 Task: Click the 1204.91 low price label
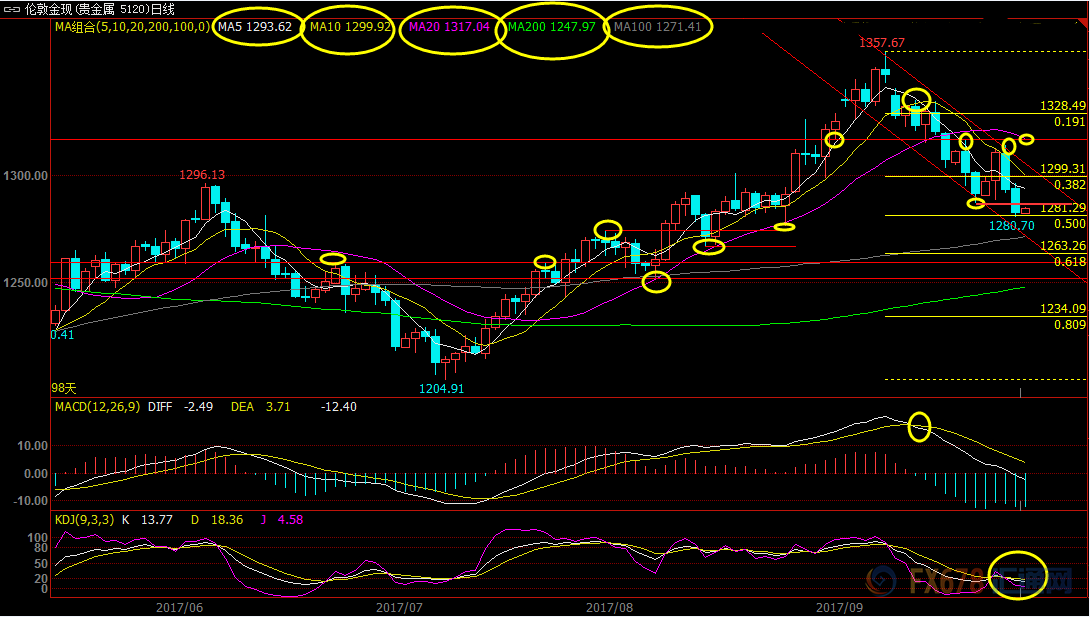441,389
